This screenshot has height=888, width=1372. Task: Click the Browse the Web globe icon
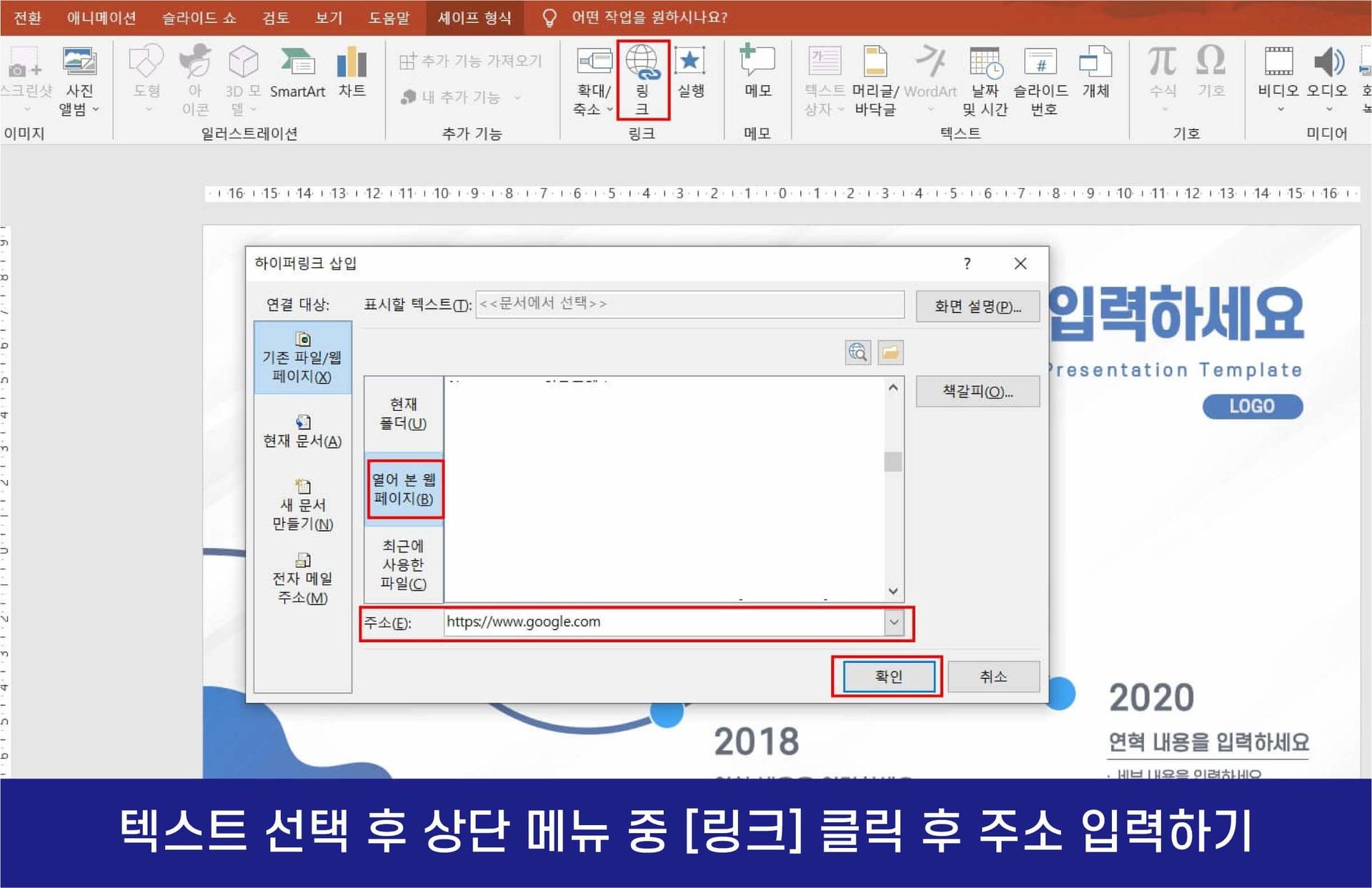coord(857,352)
